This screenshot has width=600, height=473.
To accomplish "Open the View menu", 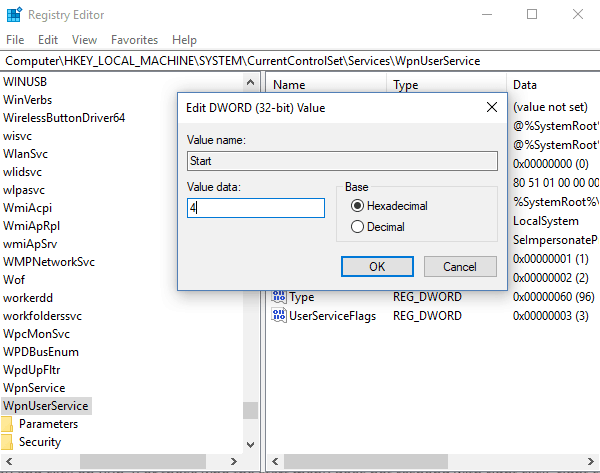I will (84, 40).
